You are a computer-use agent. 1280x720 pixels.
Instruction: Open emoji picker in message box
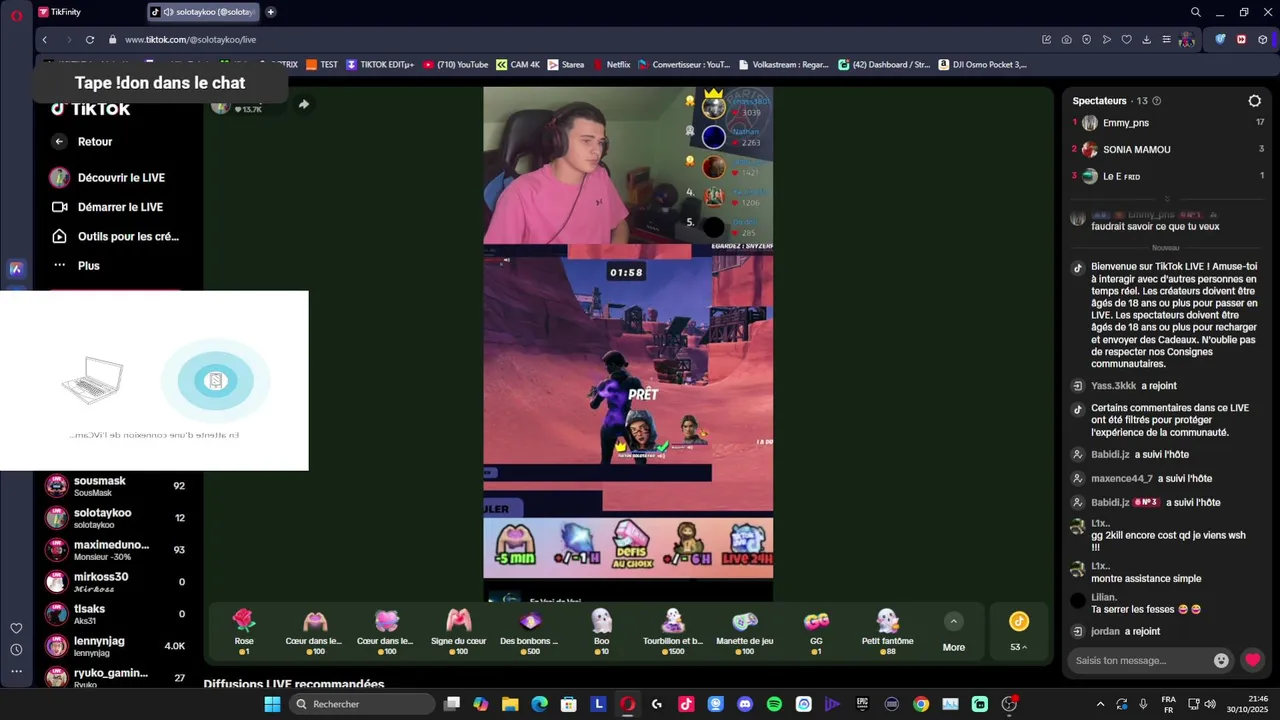coord(1221,660)
